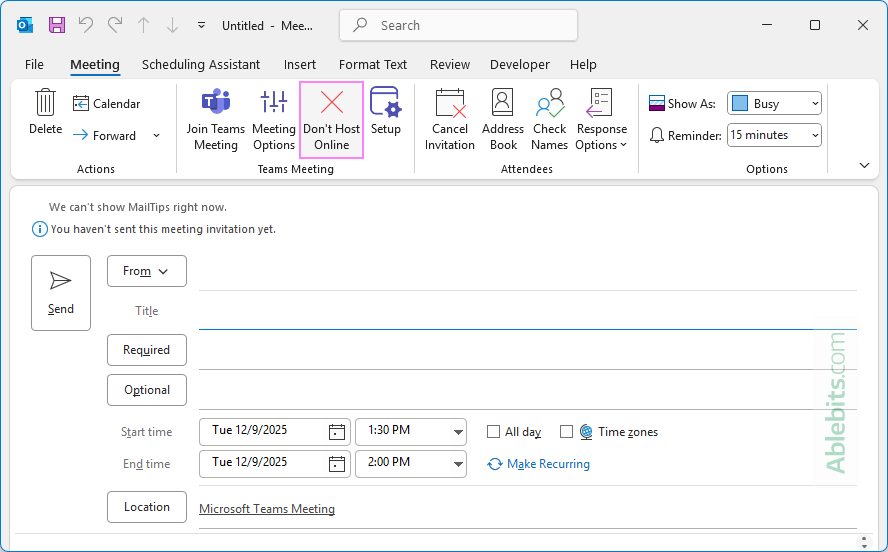Click the Time zones globe icon
The width and height of the screenshot is (888, 552).
[586, 432]
